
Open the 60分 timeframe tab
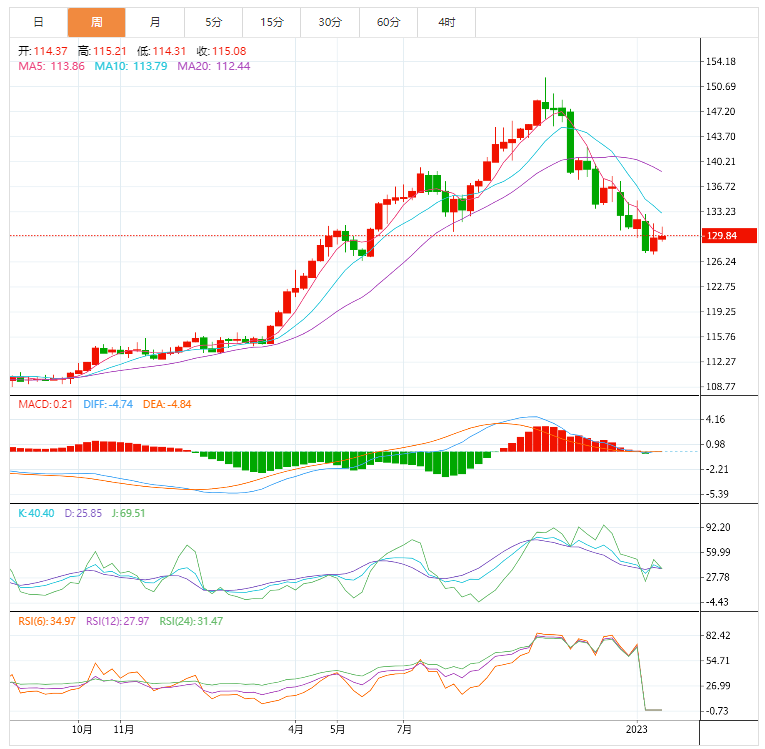(x=388, y=22)
